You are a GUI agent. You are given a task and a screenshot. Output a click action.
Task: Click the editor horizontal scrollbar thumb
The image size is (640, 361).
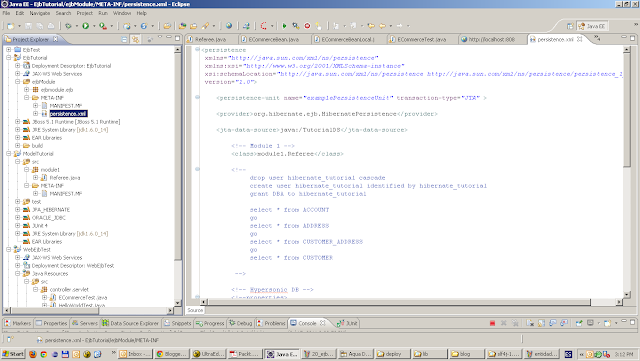click(400, 302)
